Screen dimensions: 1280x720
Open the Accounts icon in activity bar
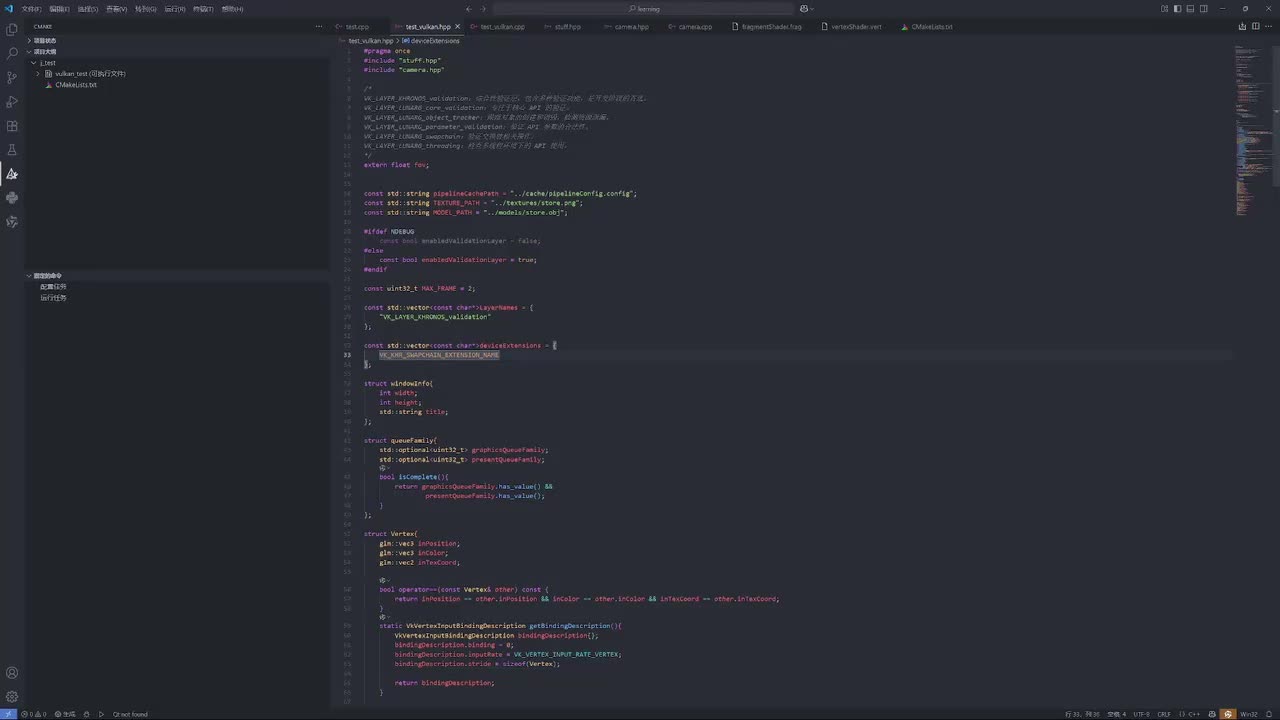click(12, 672)
